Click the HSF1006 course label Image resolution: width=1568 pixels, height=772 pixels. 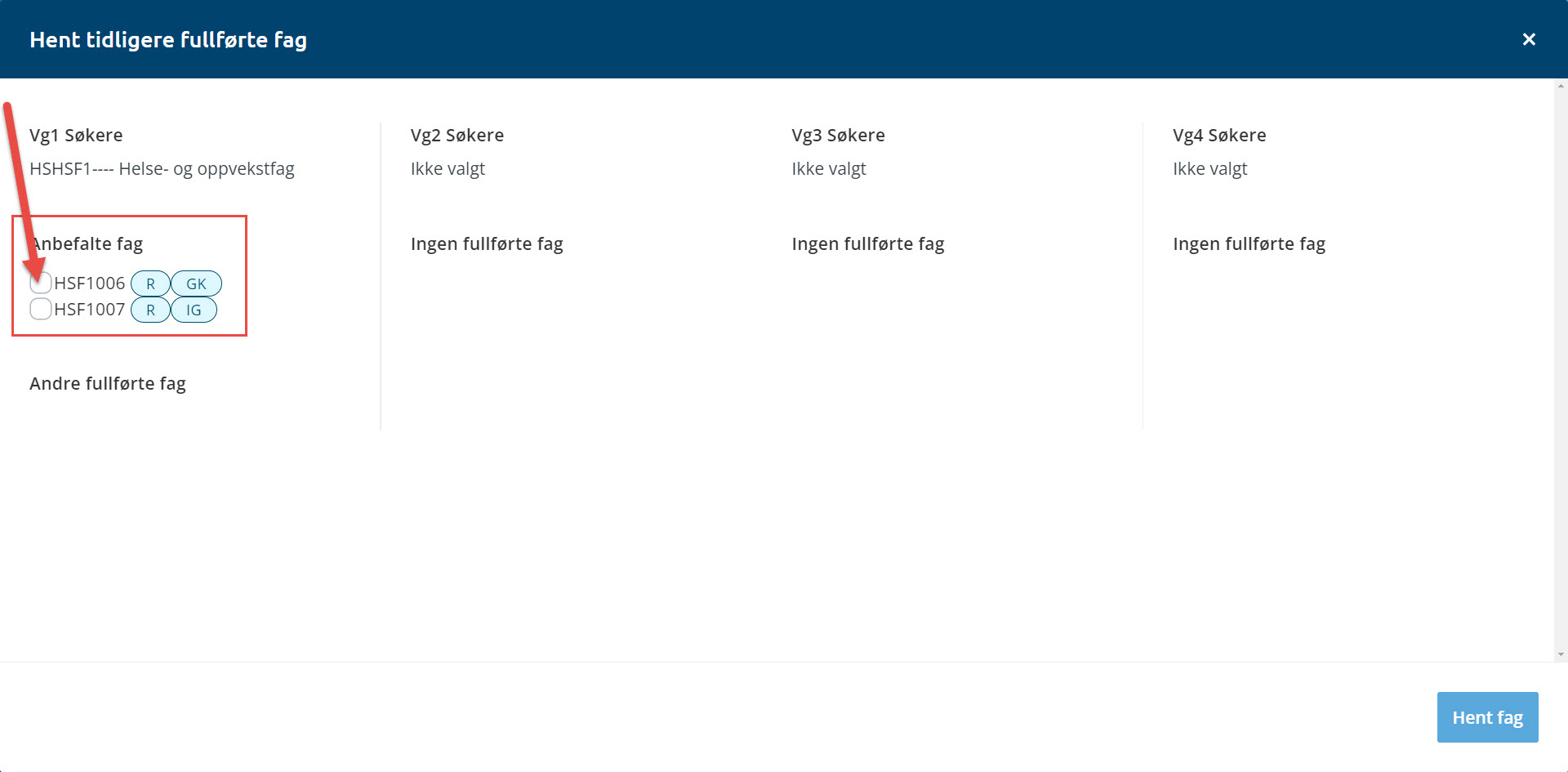[90, 283]
